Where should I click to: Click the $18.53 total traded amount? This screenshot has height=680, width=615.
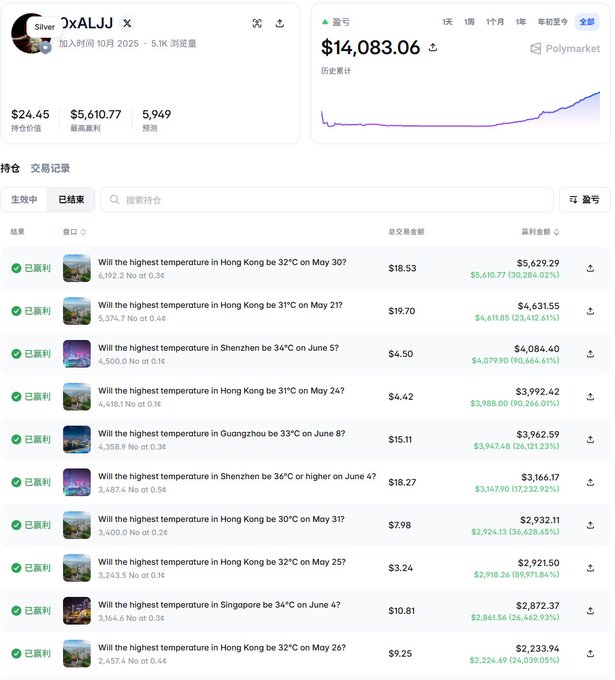(402, 268)
